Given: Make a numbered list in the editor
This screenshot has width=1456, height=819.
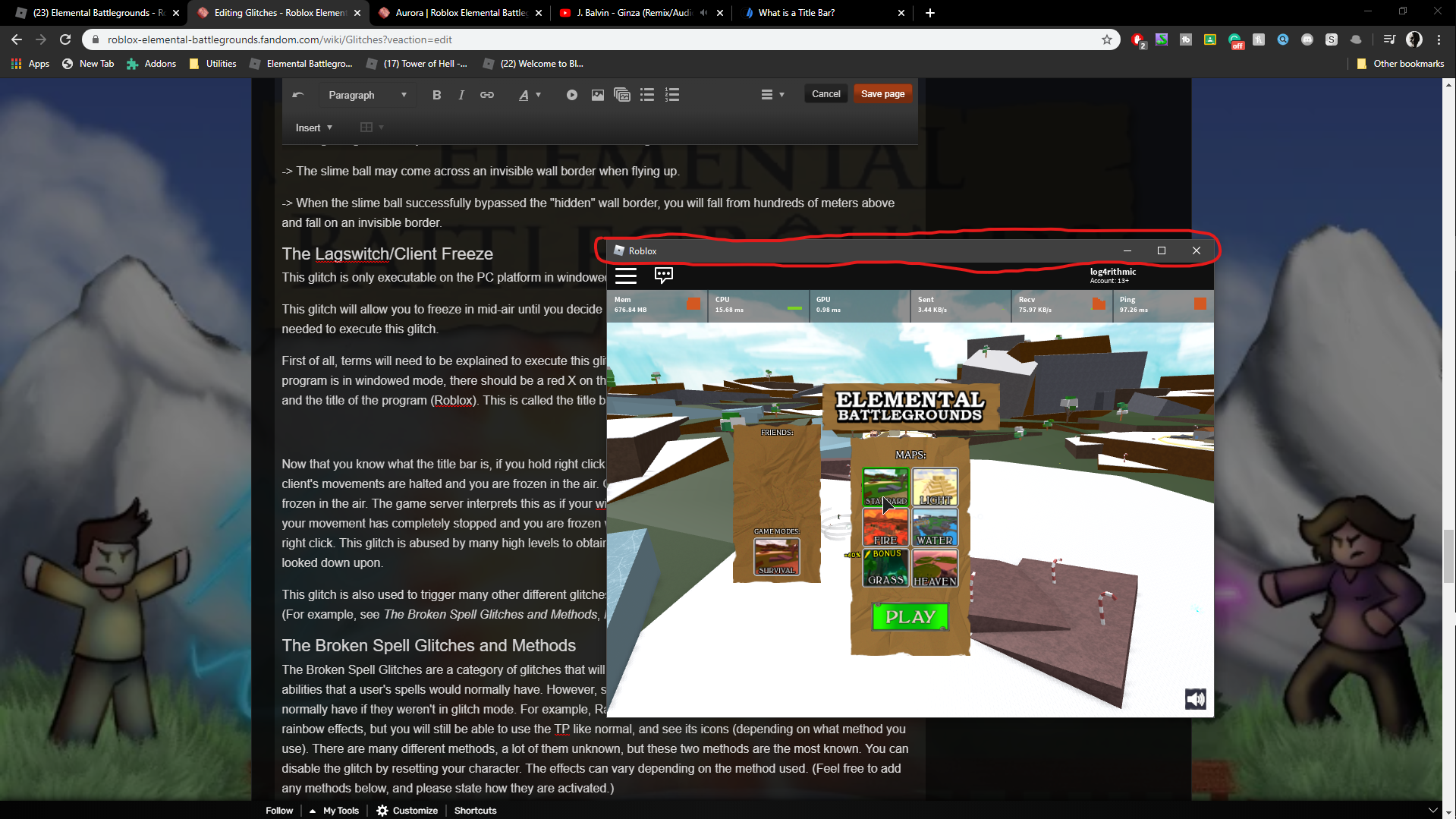Looking at the screenshot, I should pos(672,95).
